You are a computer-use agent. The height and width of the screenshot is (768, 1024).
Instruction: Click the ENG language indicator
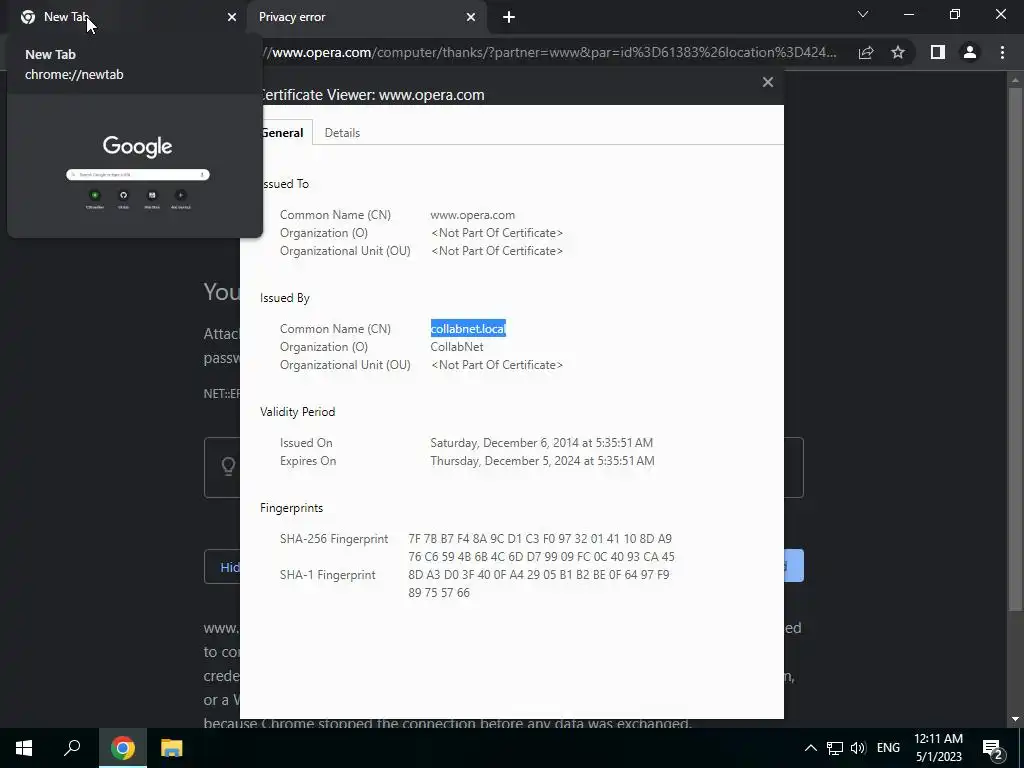click(888, 748)
